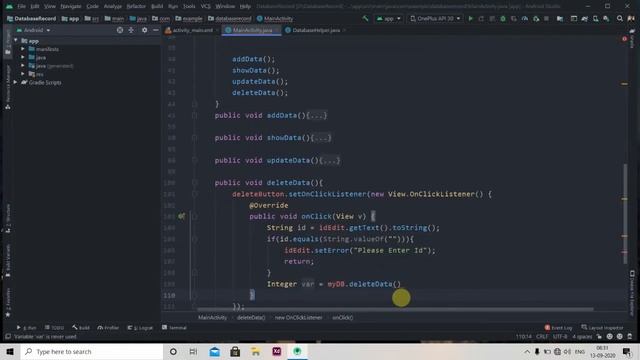
Task: Click the CRLF line separator in status bar
Action: tap(542, 337)
